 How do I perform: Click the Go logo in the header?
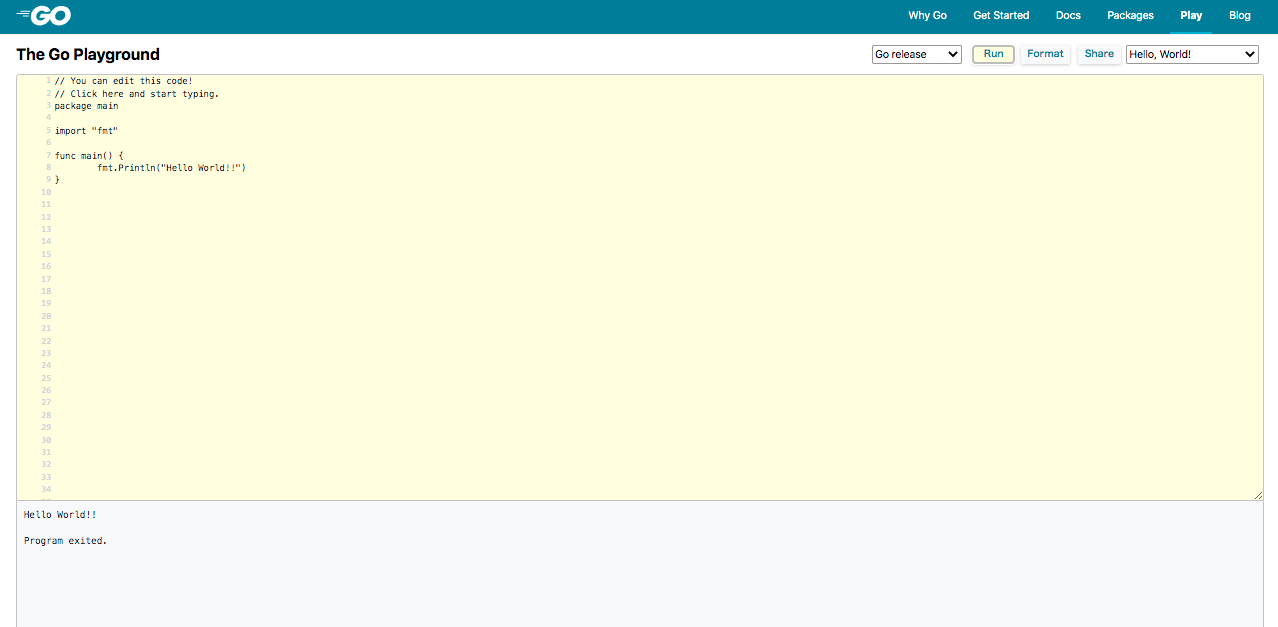point(44,15)
